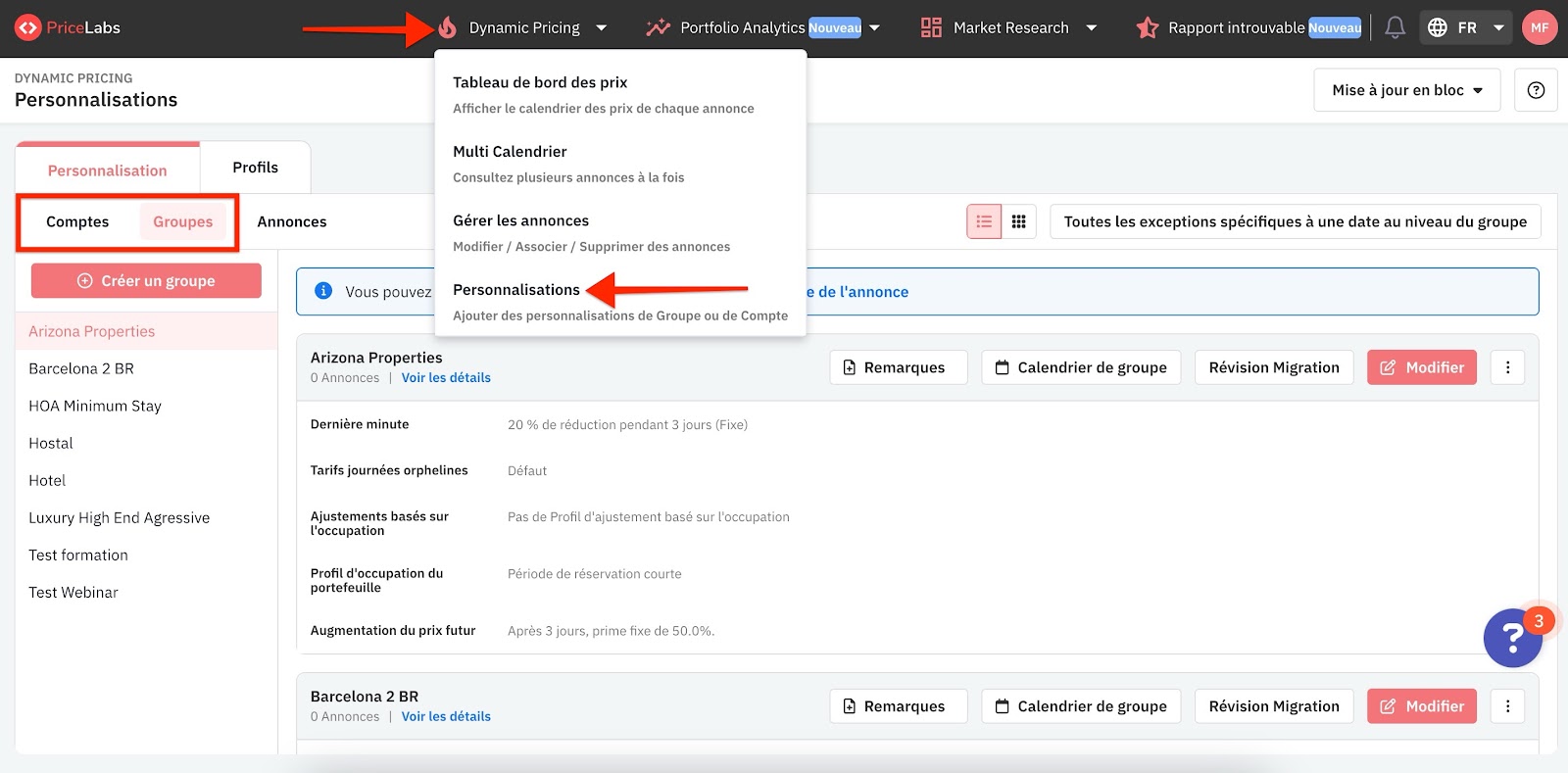Viewport: 1568px width, 773px height.
Task: Click the Augmentation du prix futur row
Action: 916,630
